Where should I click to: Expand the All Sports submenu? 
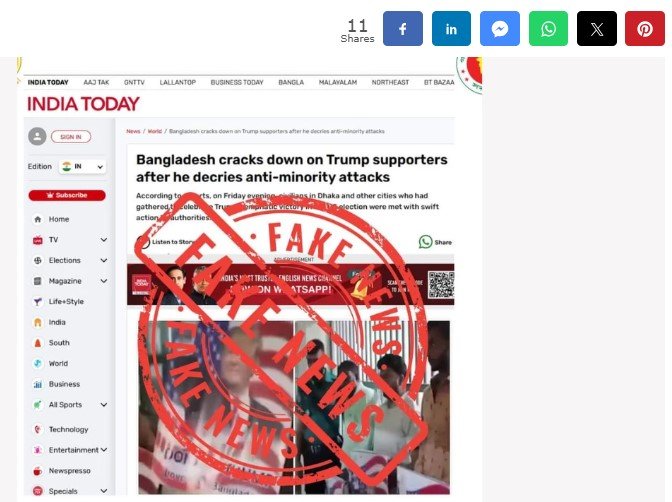(104, 405)
